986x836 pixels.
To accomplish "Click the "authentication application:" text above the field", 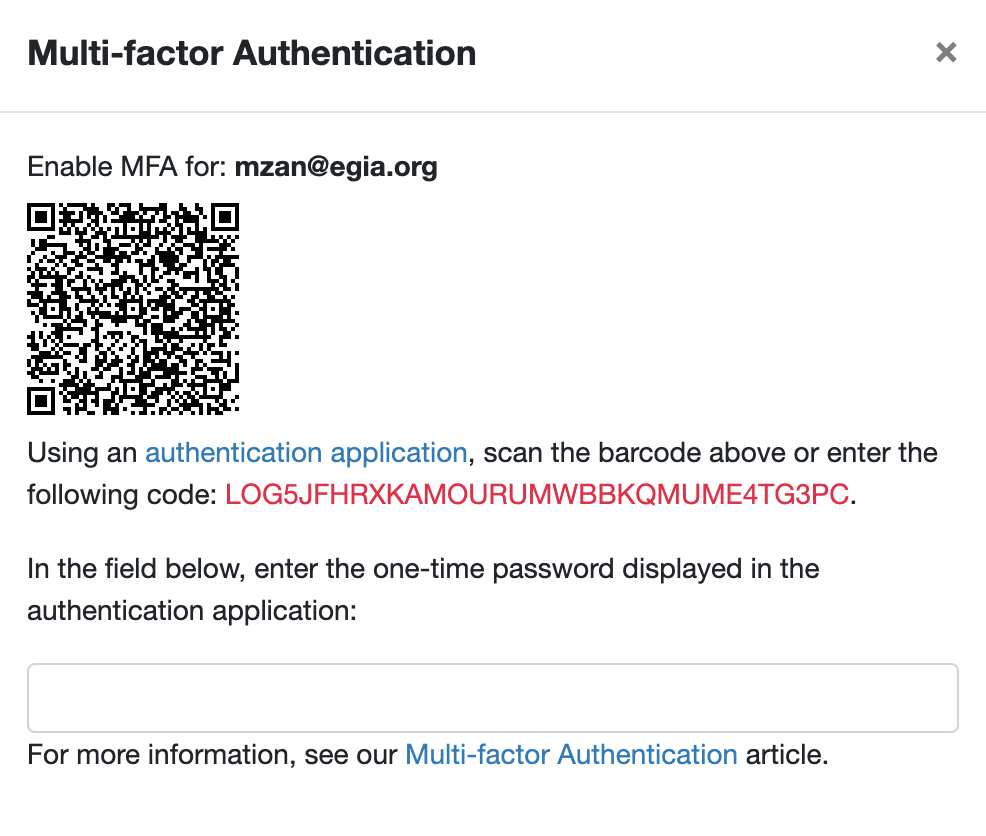I will (x=191, y=610).
